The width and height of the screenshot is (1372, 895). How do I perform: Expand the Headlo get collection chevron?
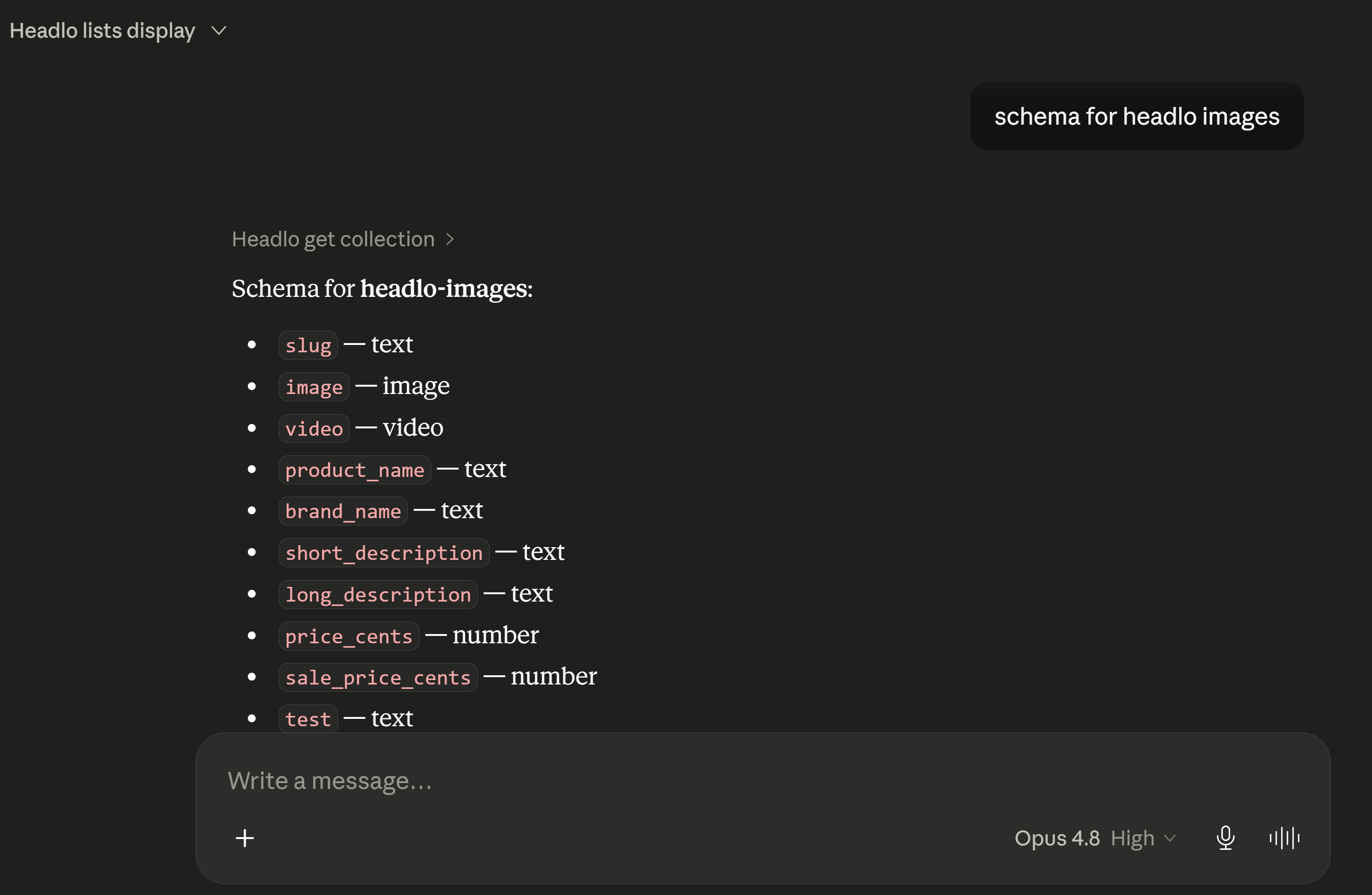(x=450, y=239)
